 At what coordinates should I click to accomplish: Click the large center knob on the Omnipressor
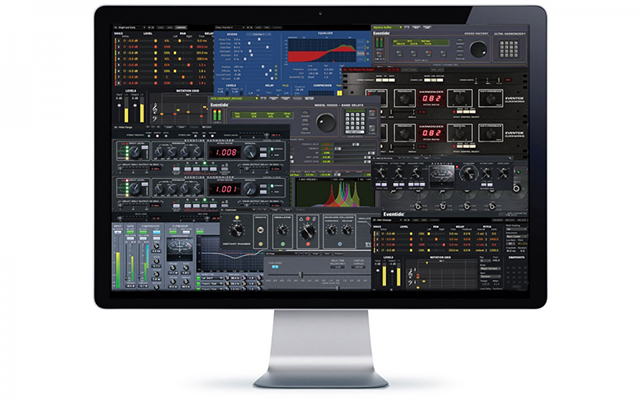[x=469, y=173]
